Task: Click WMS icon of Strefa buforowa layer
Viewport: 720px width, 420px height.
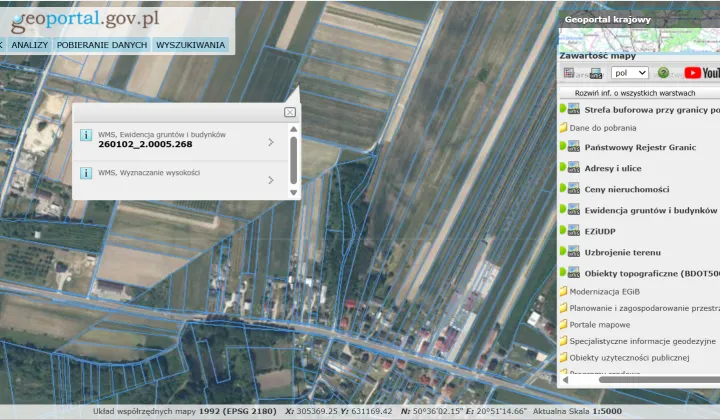Action: coord(574,110)
